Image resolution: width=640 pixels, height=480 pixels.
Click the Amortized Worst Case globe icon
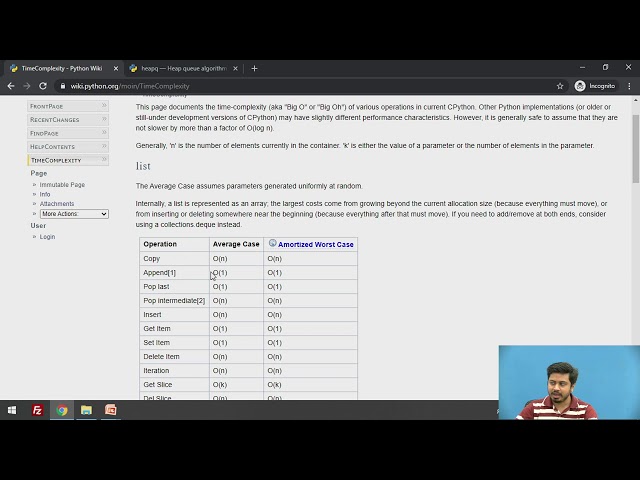point(273,243)
